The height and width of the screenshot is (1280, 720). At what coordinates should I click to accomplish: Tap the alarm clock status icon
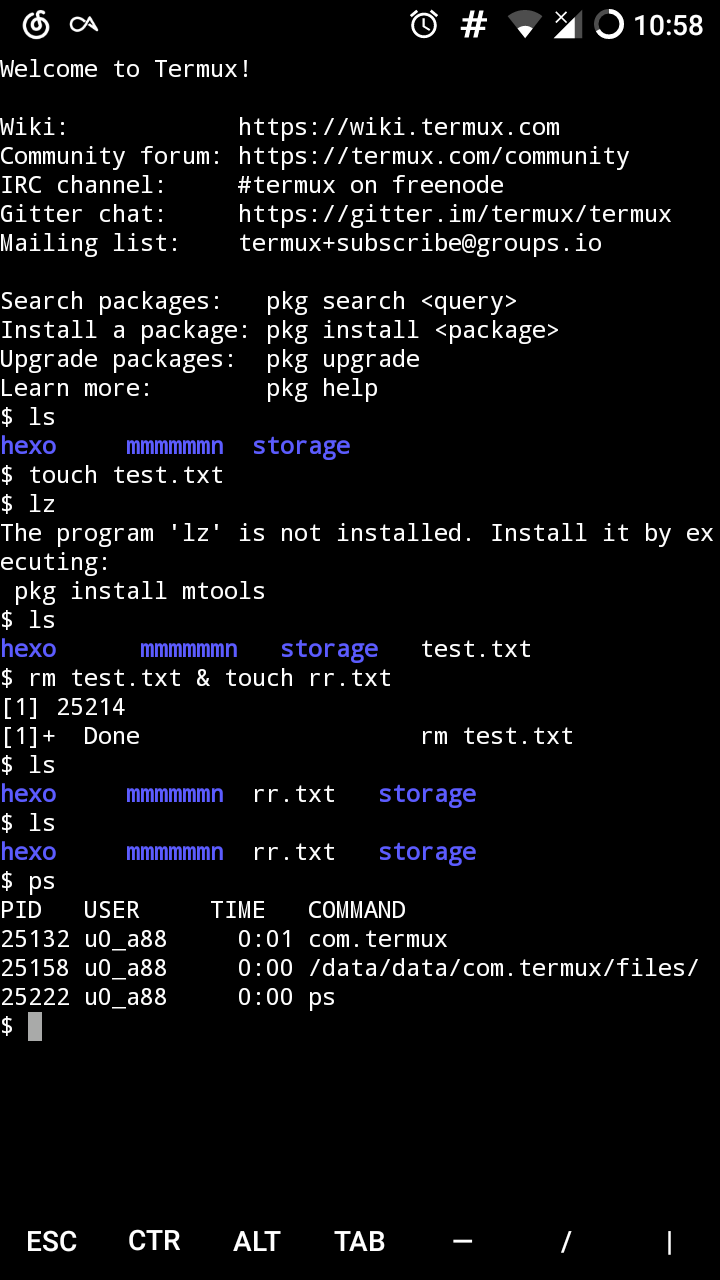click(x=424, y=24)
